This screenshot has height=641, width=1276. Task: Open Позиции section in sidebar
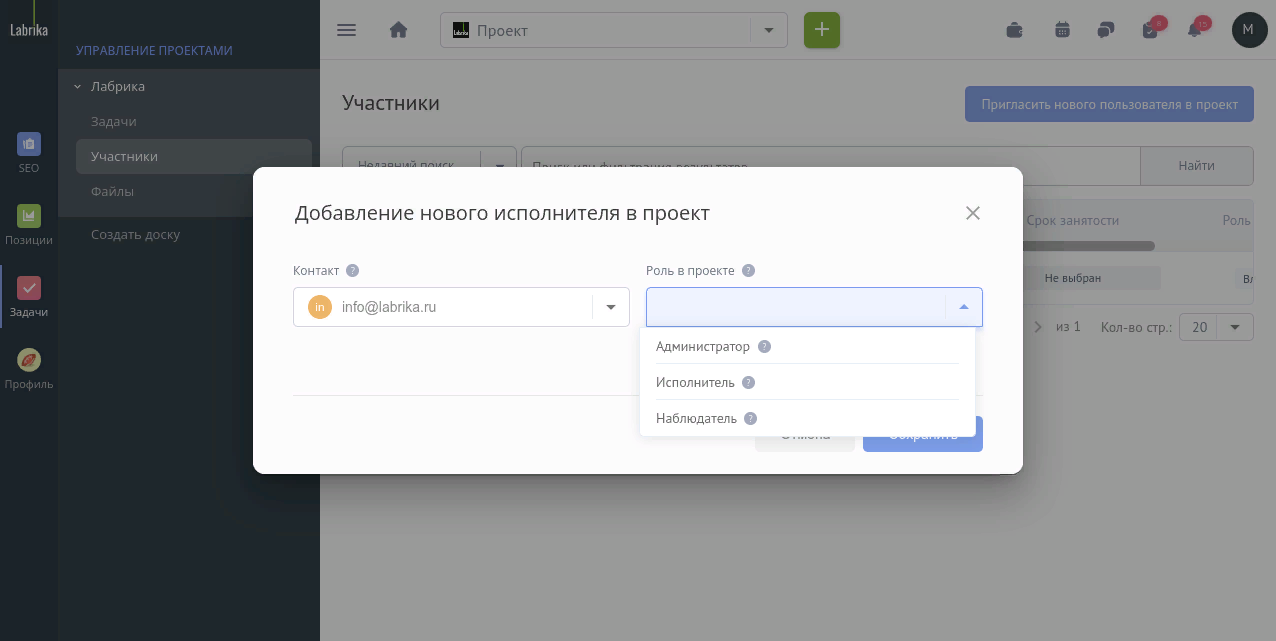click(x=29, y=226)
